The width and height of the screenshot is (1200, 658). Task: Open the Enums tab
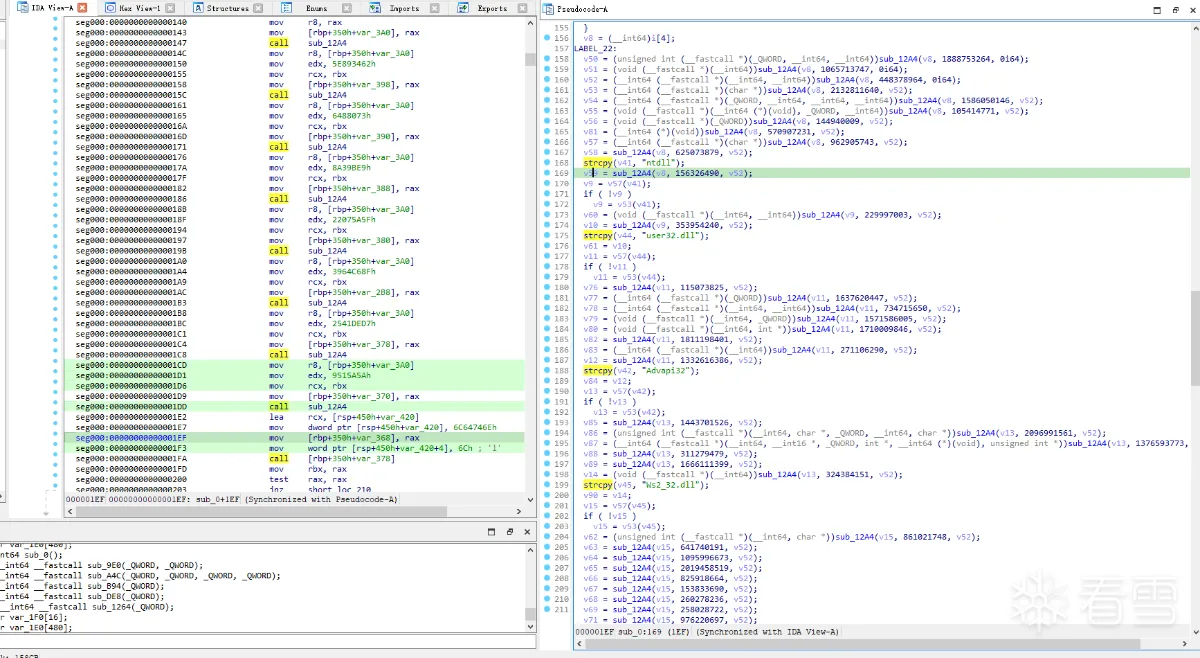coord(317,8)
